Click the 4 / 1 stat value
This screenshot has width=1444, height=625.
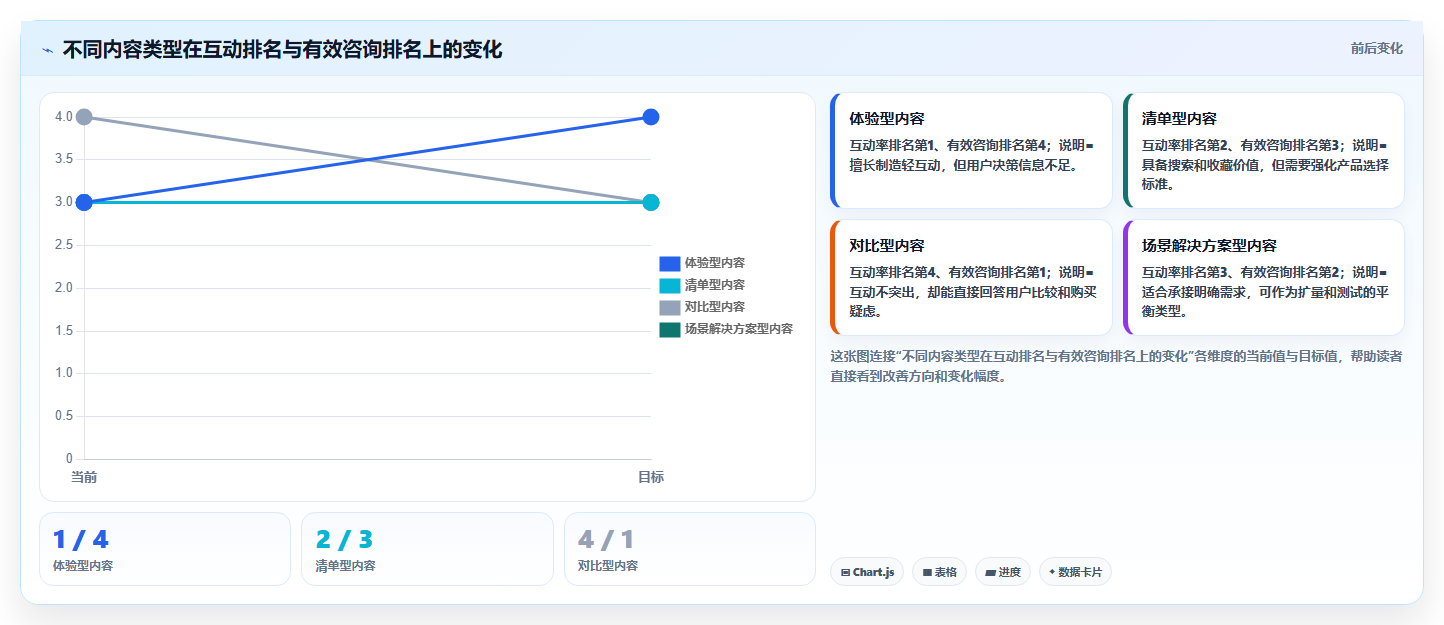pyautogui.click(x=606, y=540)
